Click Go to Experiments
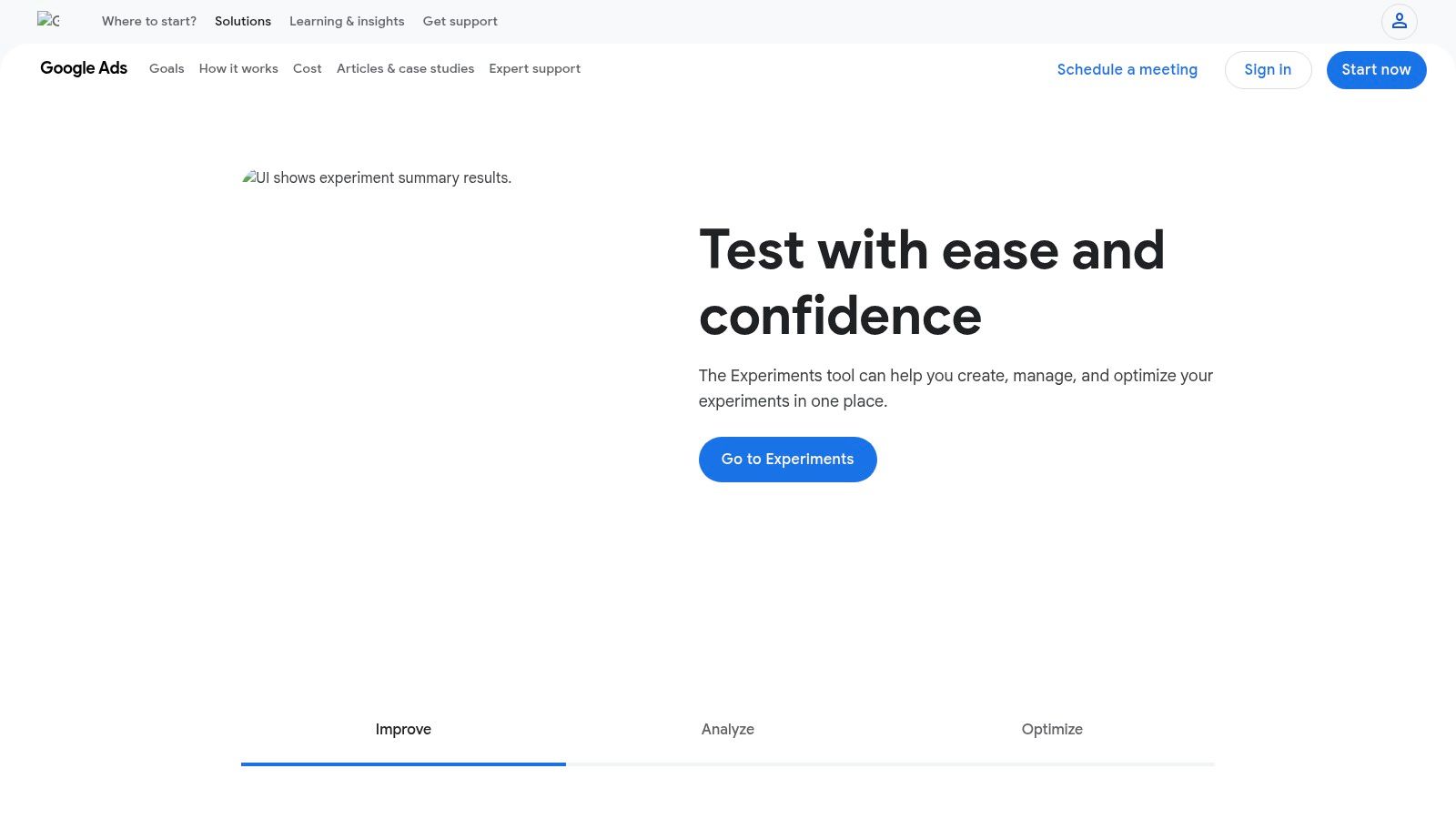1456x819 pixels. 787,460
